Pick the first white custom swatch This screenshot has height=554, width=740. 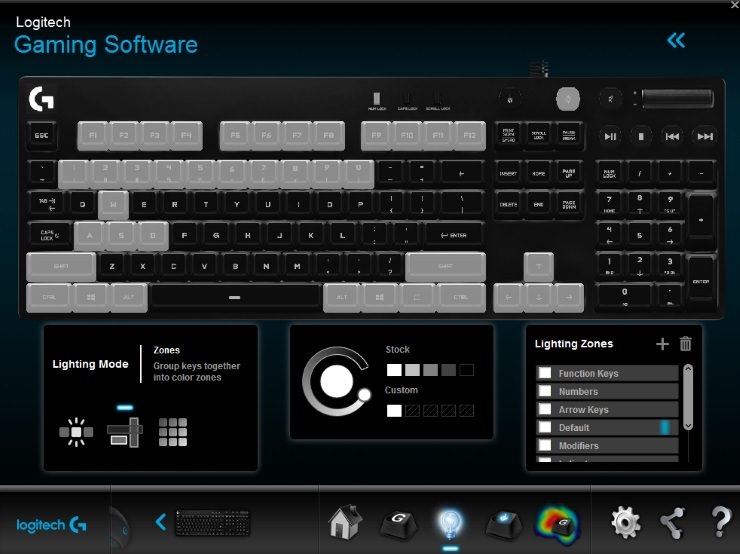pos(394,411)
